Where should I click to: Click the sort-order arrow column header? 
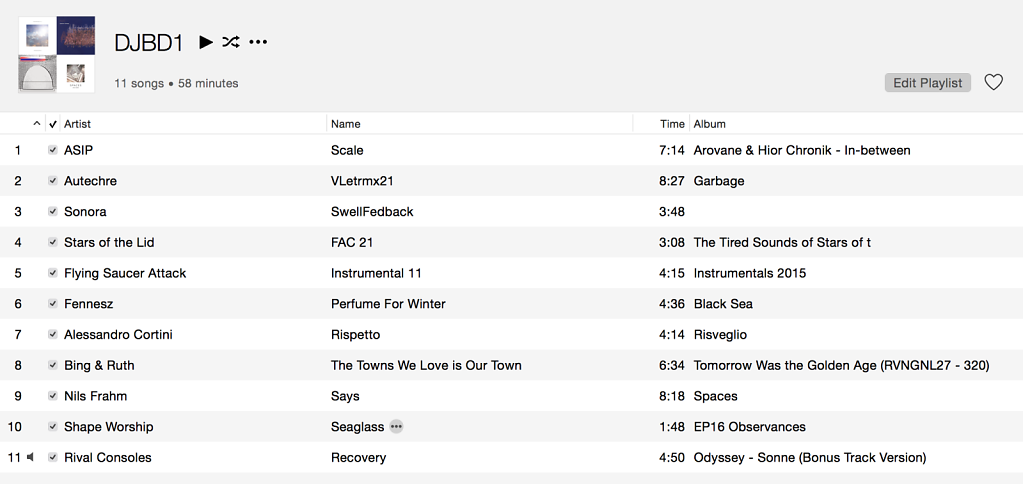point(37,123)
